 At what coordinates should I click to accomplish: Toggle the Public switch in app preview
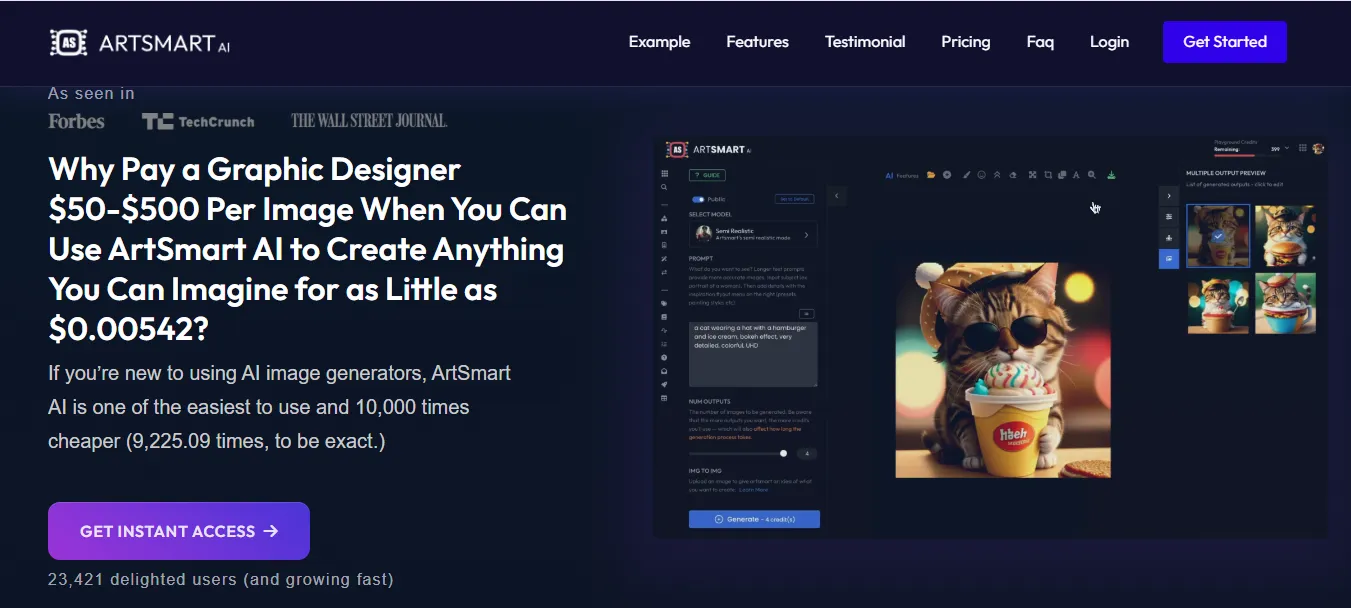click(698, 199)
